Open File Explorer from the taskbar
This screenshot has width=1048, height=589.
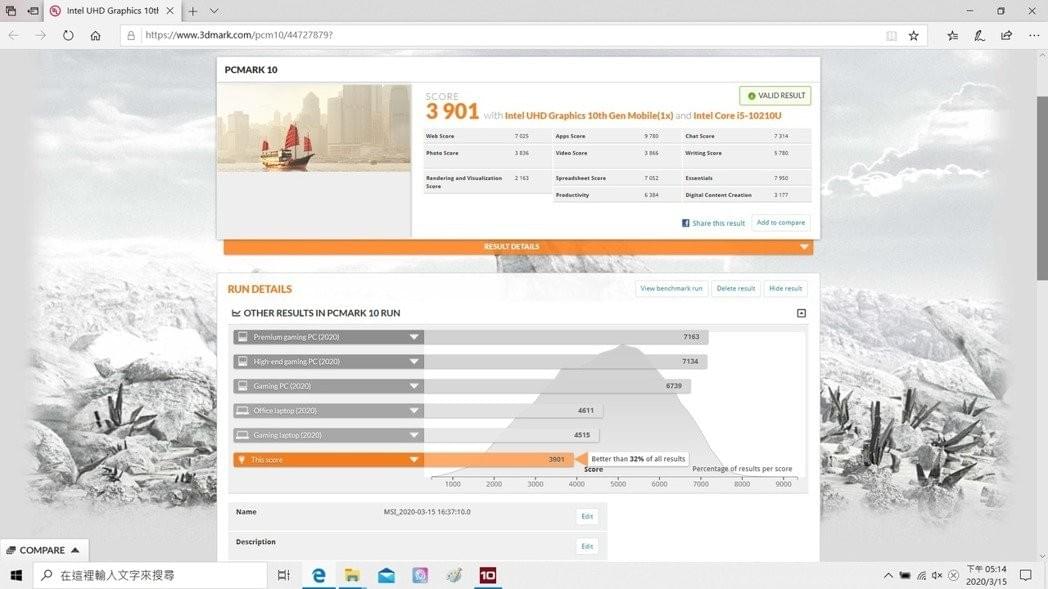pos(352,576)
